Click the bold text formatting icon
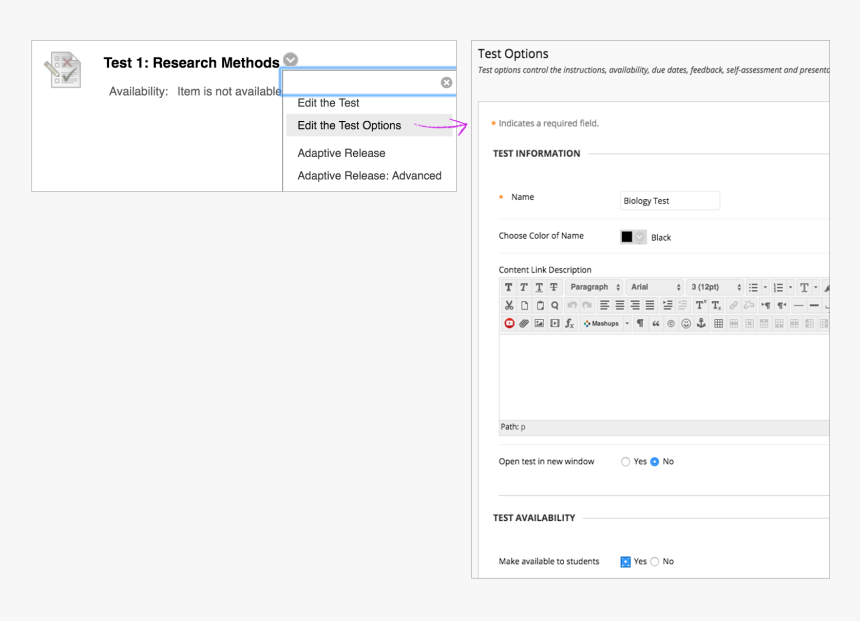The height and width of the screenshot is (621, 860). click(x=507, y=286)
